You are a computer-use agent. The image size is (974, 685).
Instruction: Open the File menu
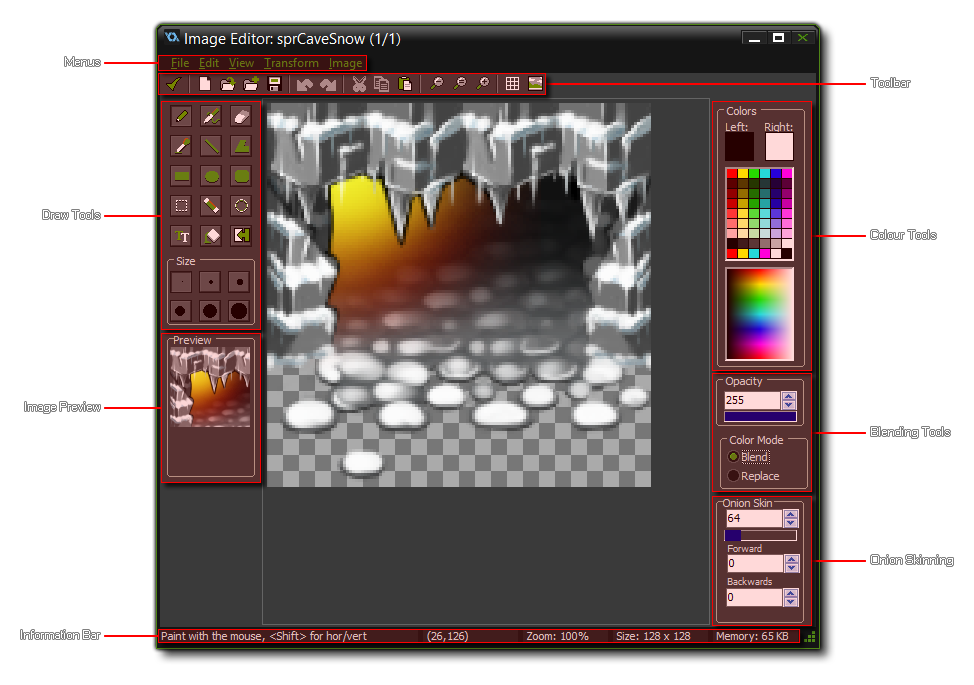(180, 63)
